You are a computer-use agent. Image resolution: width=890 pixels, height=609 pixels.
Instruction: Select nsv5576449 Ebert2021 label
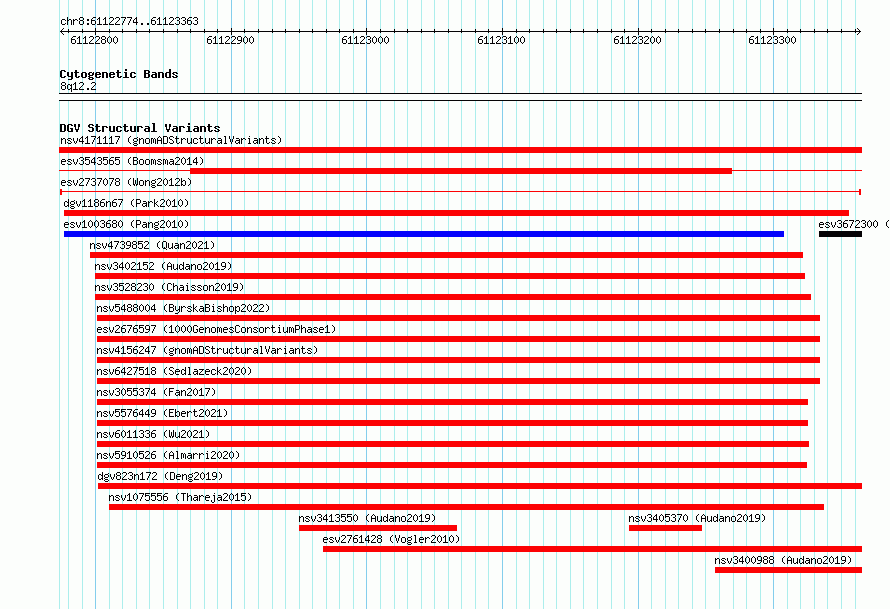point(162,413)
